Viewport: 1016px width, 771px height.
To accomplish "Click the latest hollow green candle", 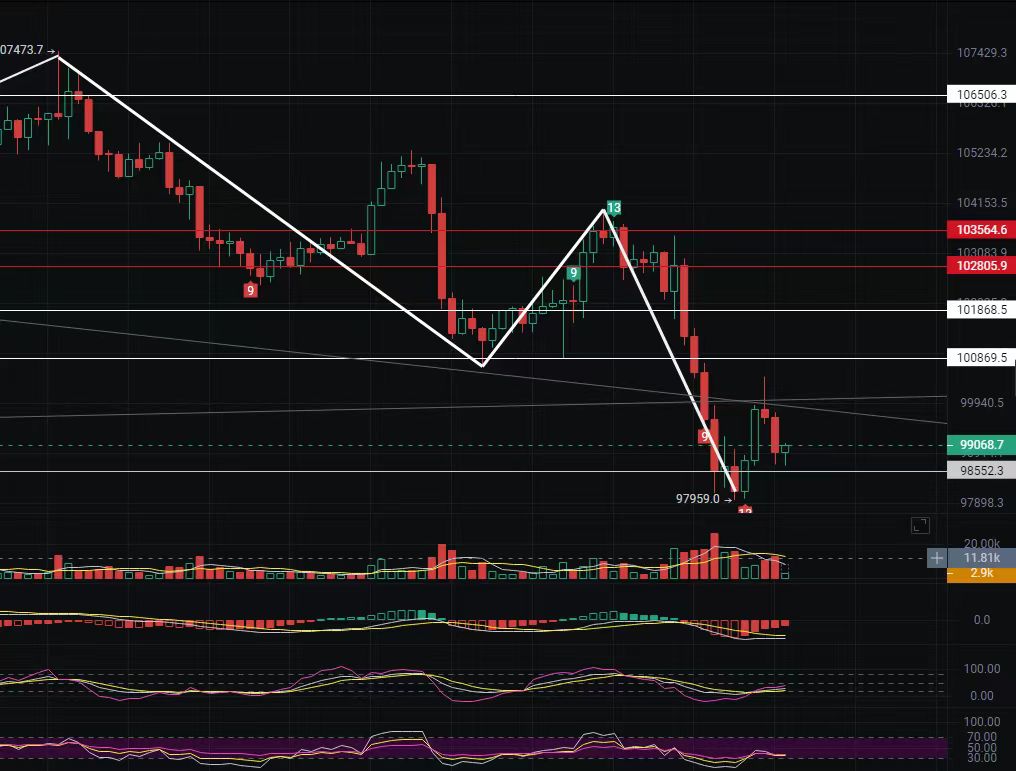I will 786,450.
